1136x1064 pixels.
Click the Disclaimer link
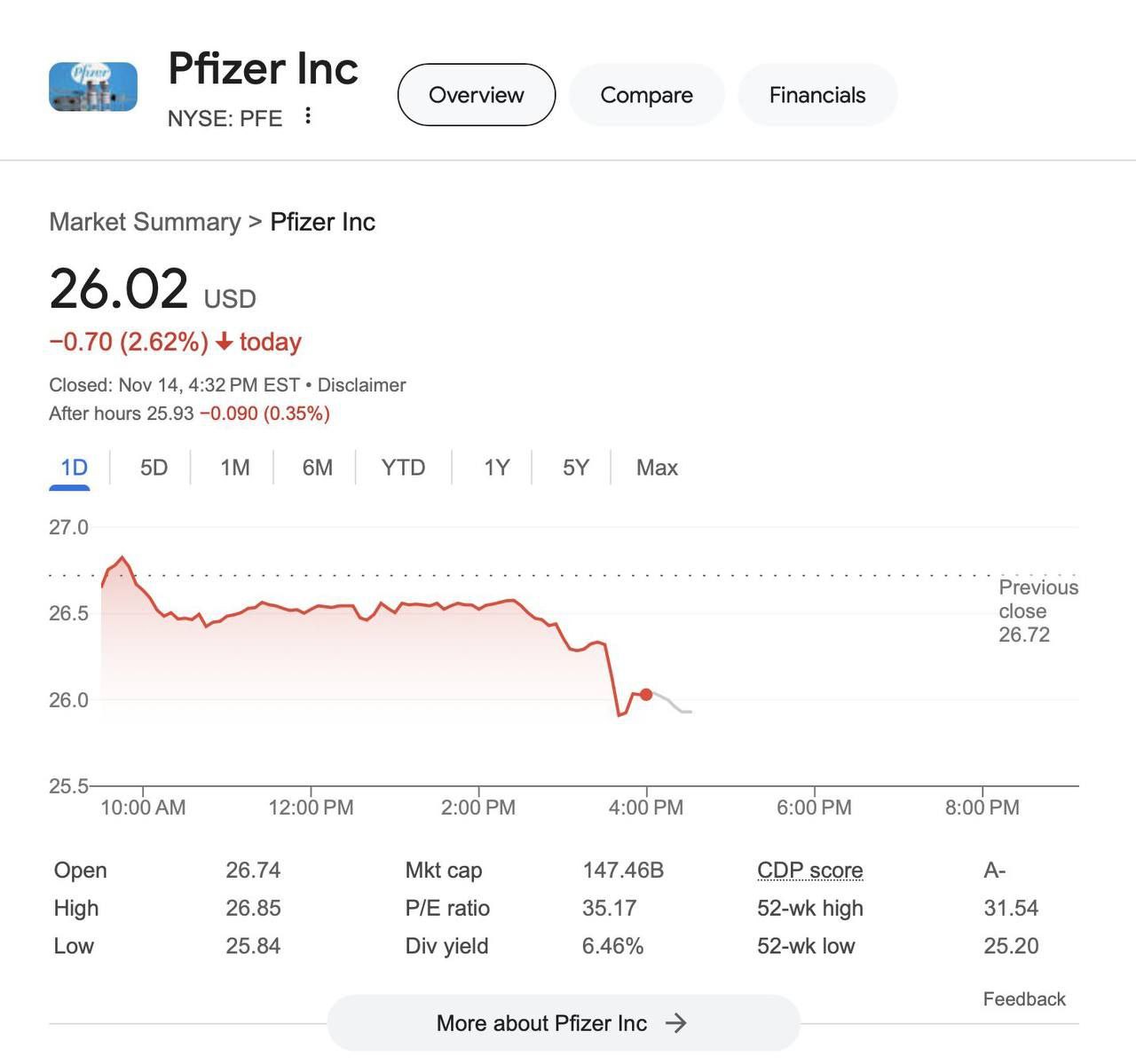point(361,385)
